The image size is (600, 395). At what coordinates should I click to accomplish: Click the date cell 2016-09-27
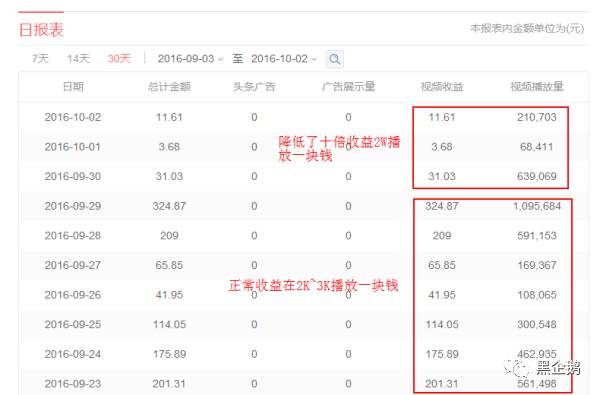point(73,265)
